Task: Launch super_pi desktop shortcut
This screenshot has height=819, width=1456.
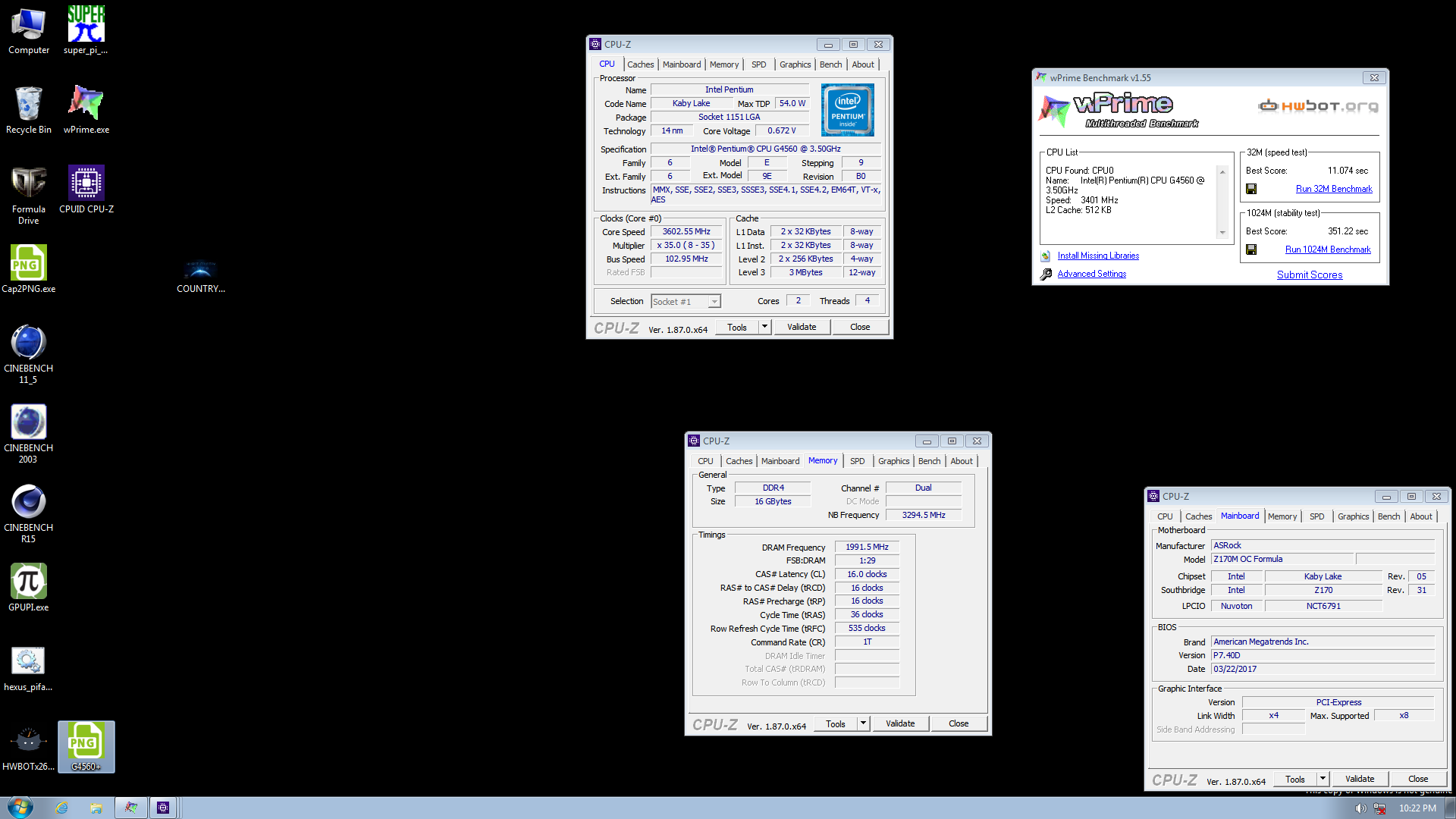Action: pos(86,32)
